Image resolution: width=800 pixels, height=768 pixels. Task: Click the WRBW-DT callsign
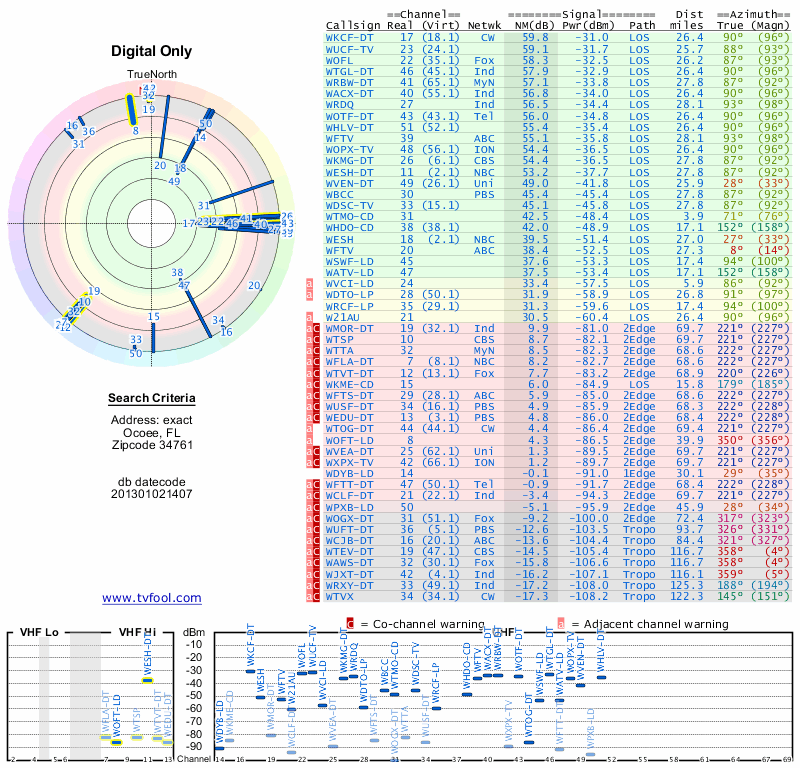[349, 83]
